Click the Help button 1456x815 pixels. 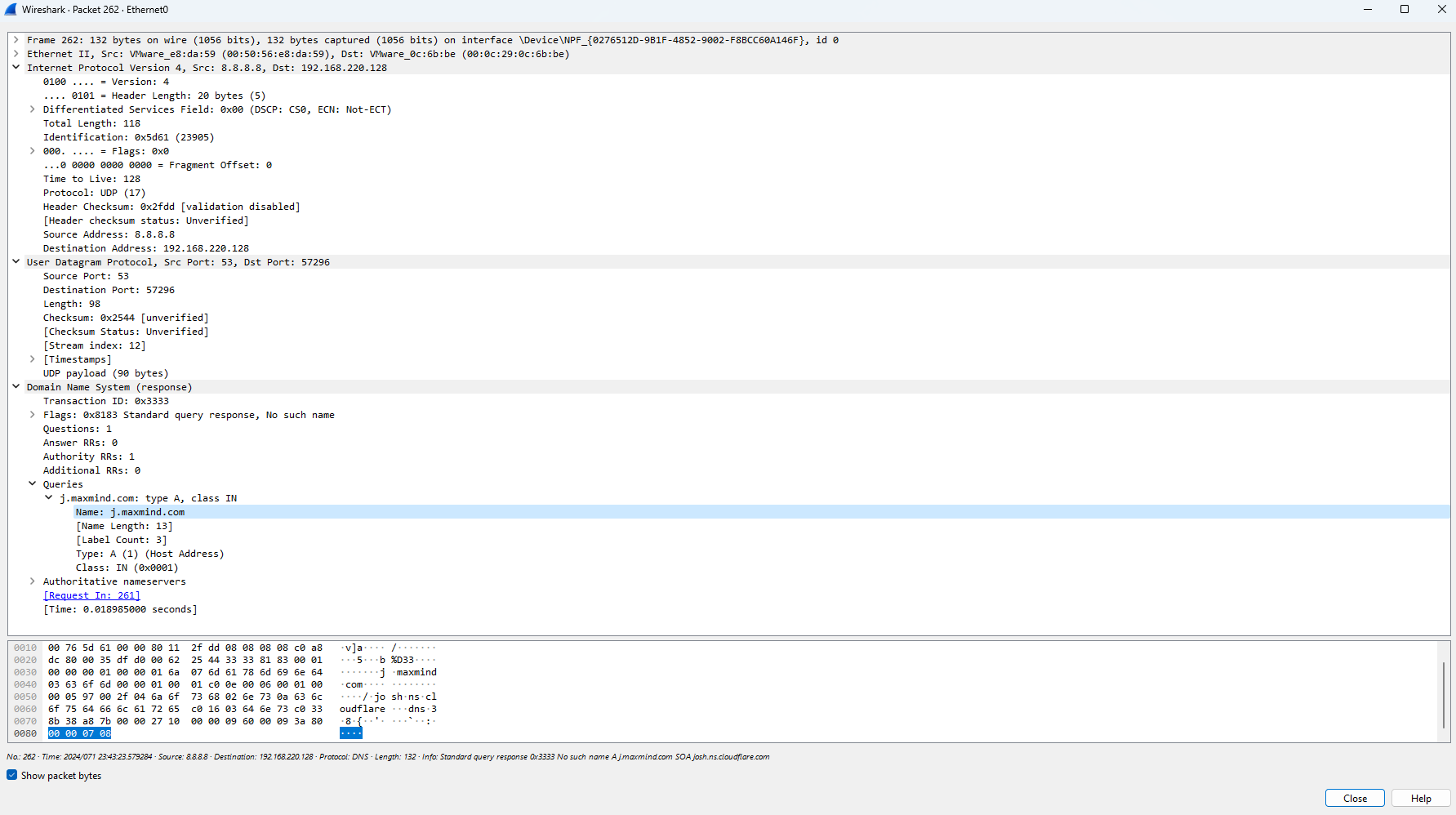1421,799
